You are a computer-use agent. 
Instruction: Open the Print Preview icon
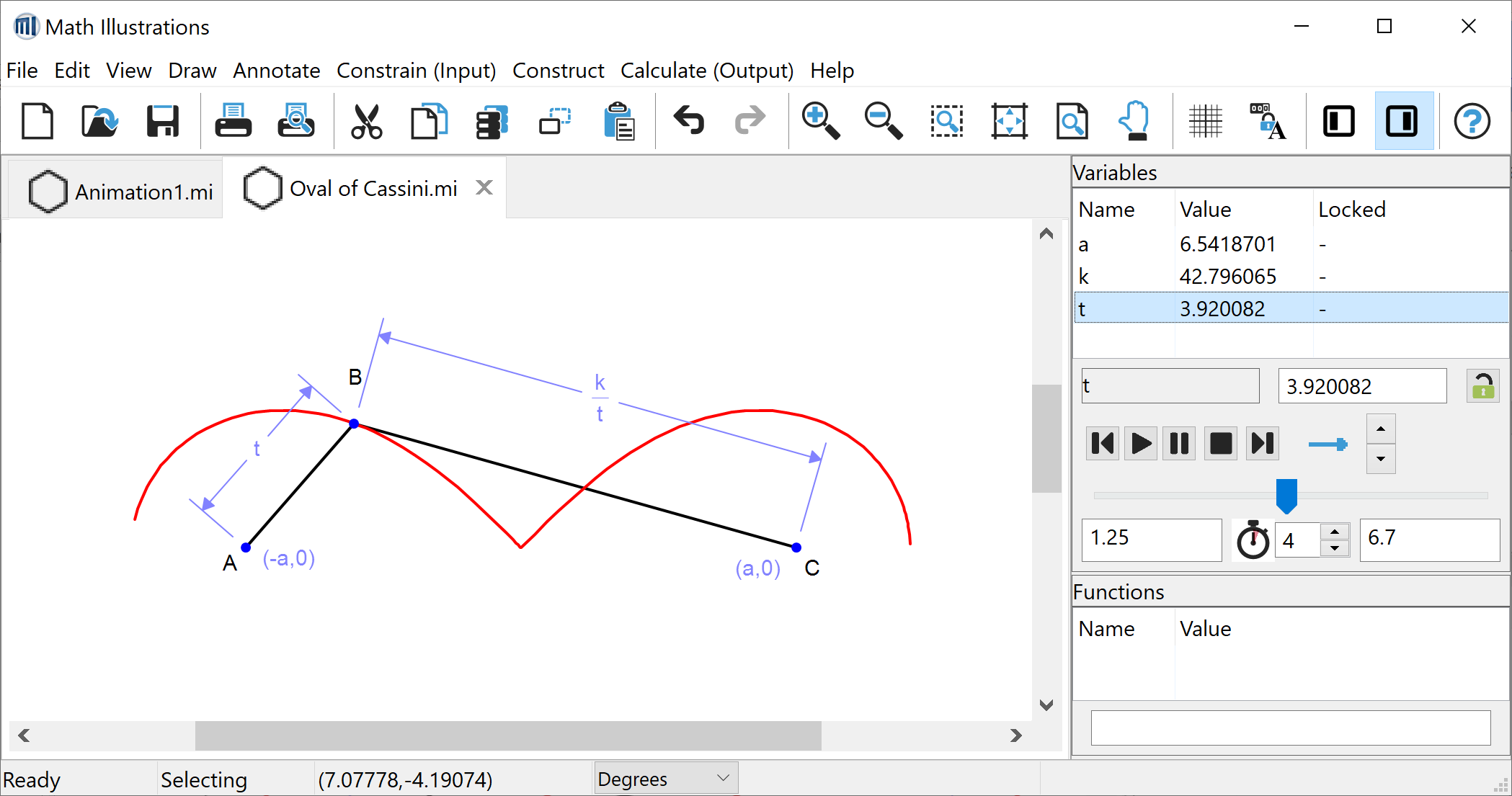coord(295,120)
